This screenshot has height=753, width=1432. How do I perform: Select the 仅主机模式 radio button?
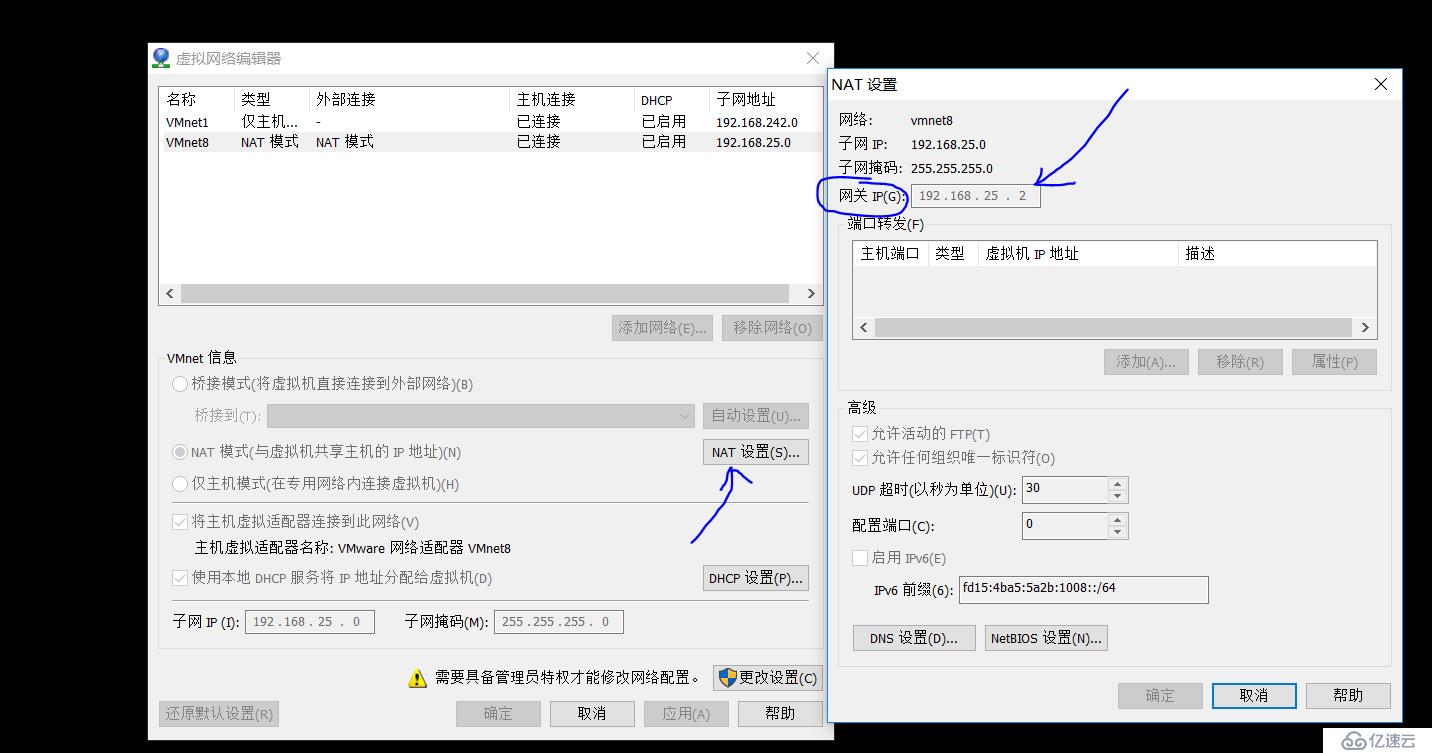pyautogui.click(x=180, y=484)
